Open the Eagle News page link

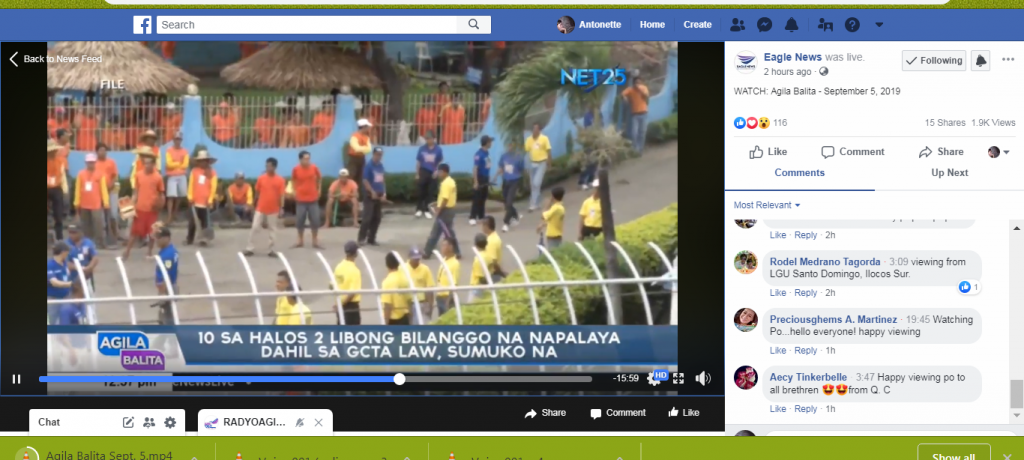(792, 58)
